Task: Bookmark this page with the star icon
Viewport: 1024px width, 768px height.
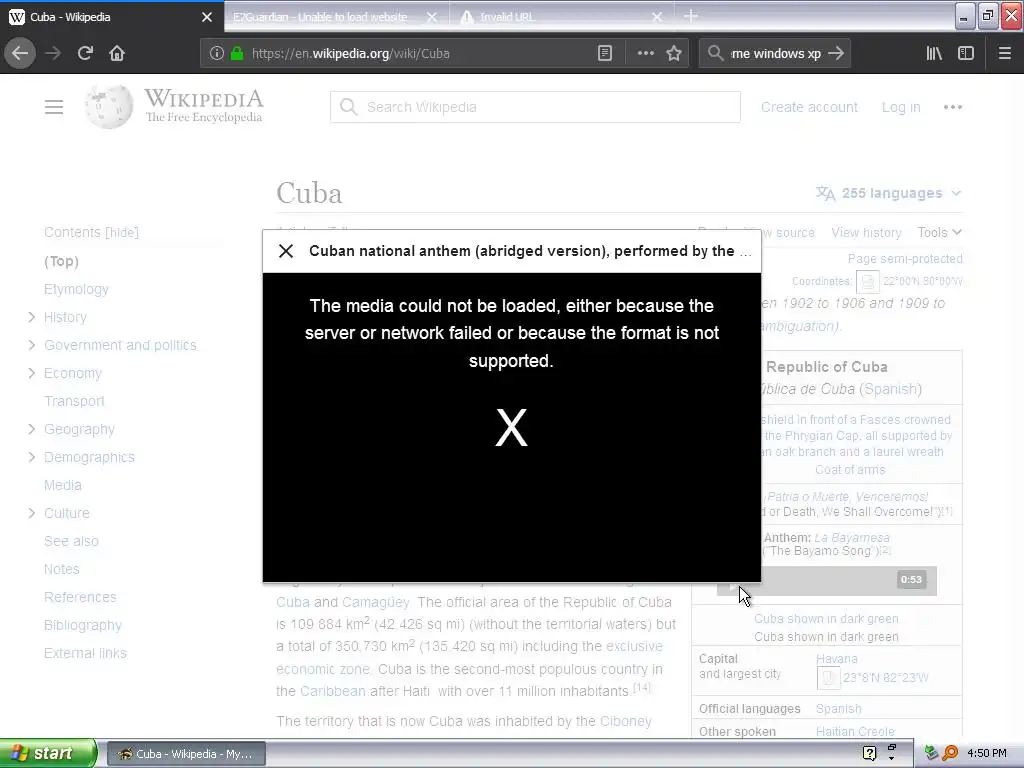Action: click(x=674, y=54)
